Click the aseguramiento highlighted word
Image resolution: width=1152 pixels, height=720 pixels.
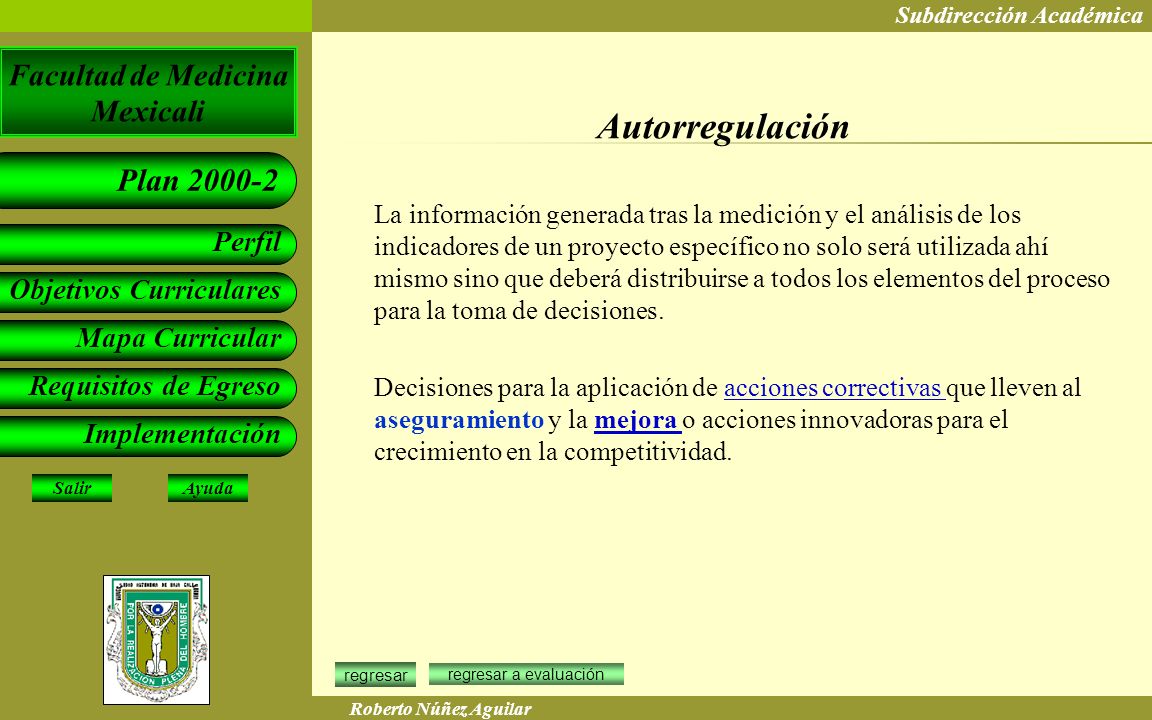458,420
